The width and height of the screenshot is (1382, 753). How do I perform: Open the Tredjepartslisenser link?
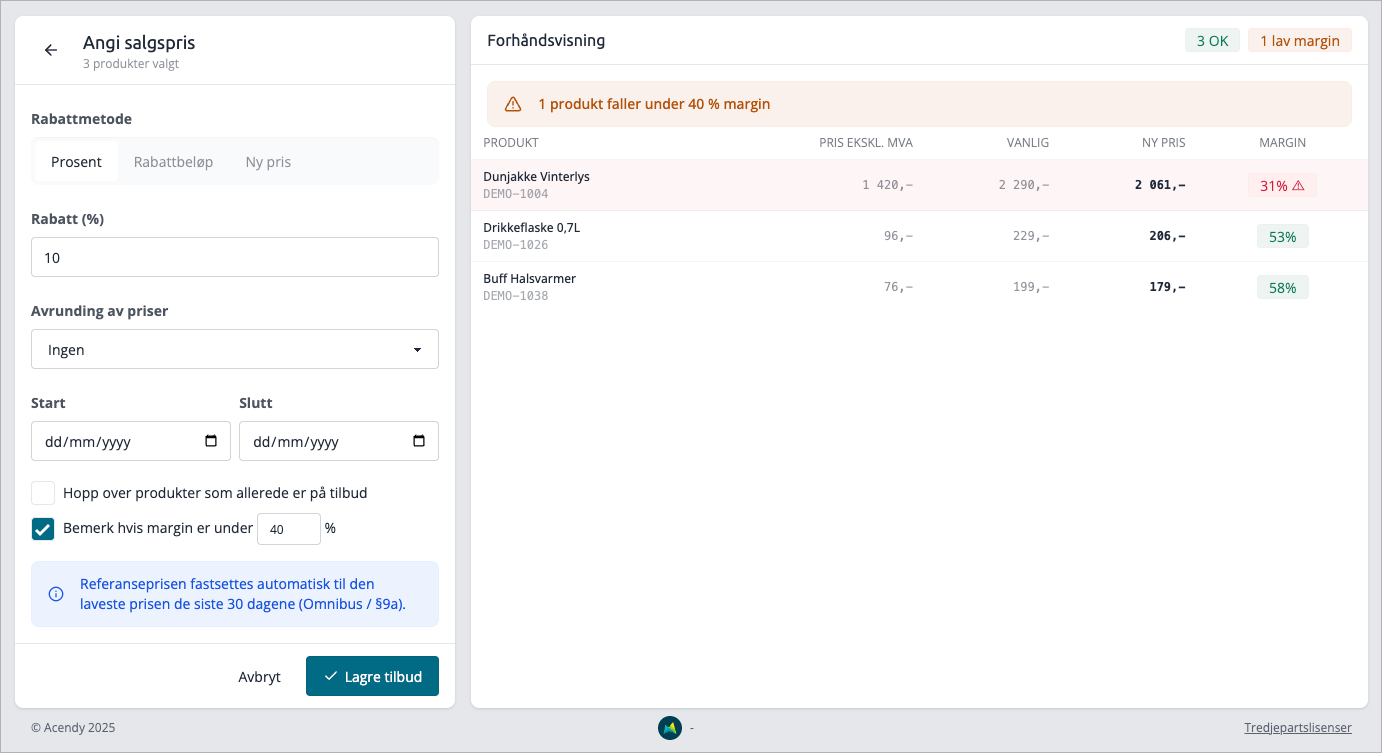point(1298,728)
